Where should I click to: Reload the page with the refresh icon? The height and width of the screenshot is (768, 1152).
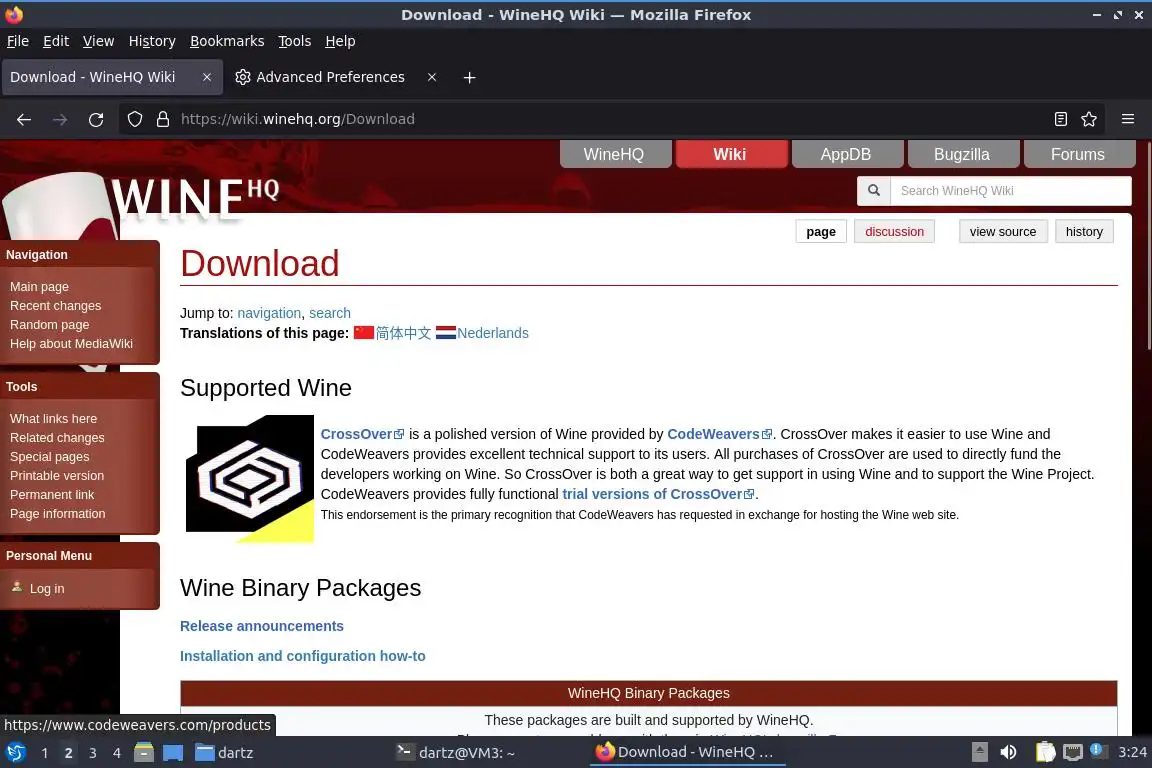point(96,119)
